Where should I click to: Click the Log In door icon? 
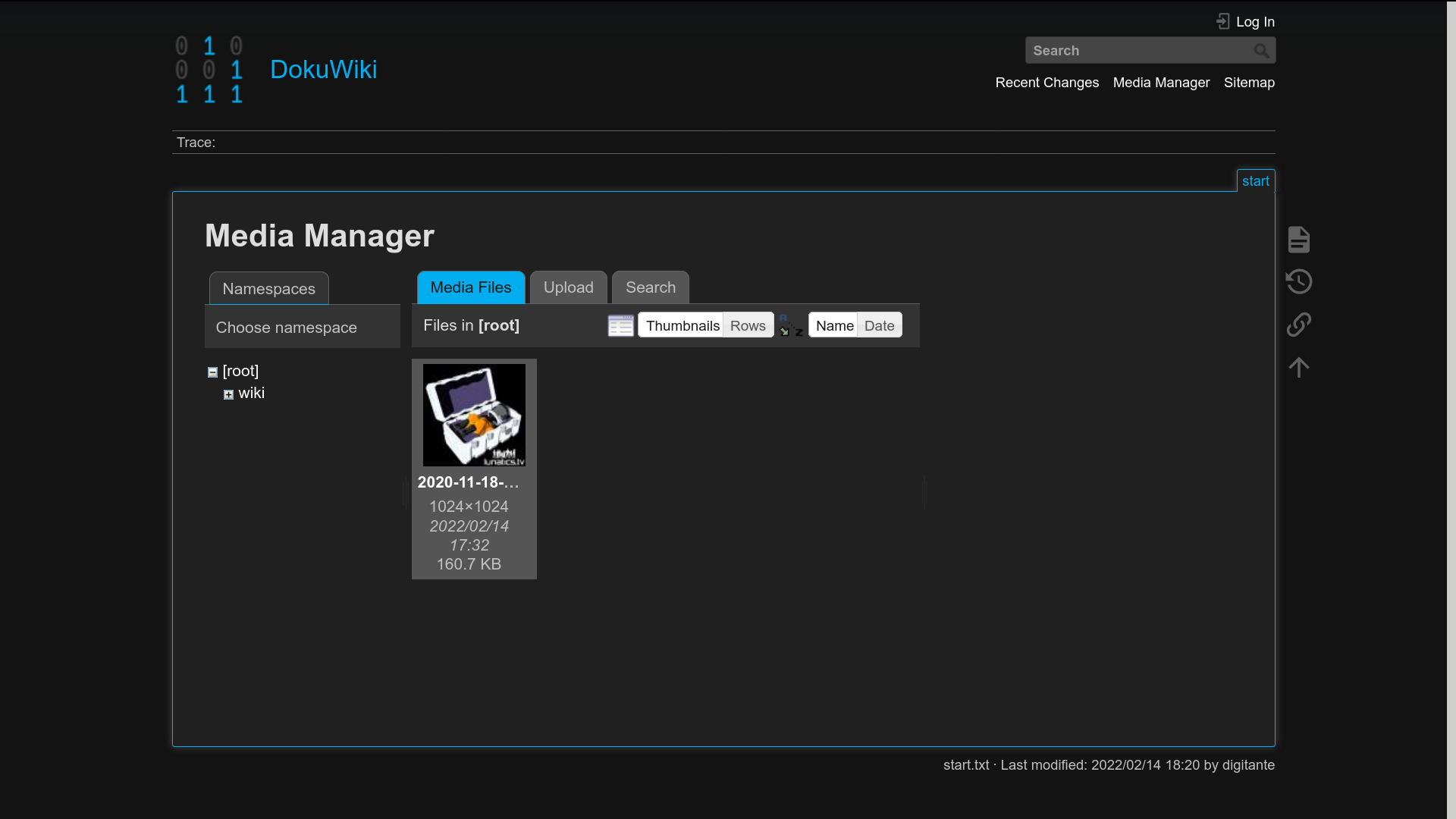(x=1222, y=22)
